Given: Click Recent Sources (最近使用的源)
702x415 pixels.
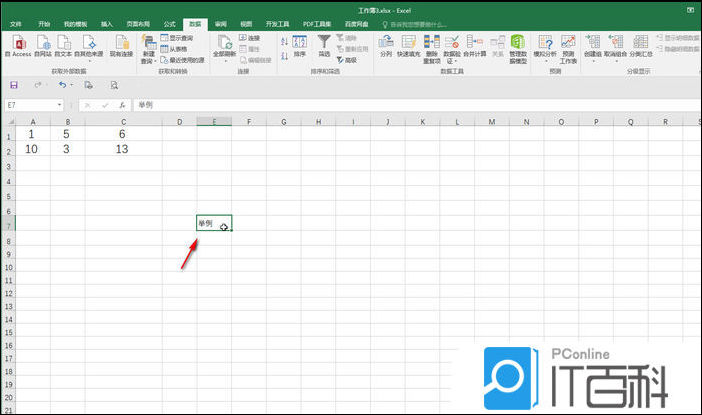Looking at the screenshot, I should 183,60.
